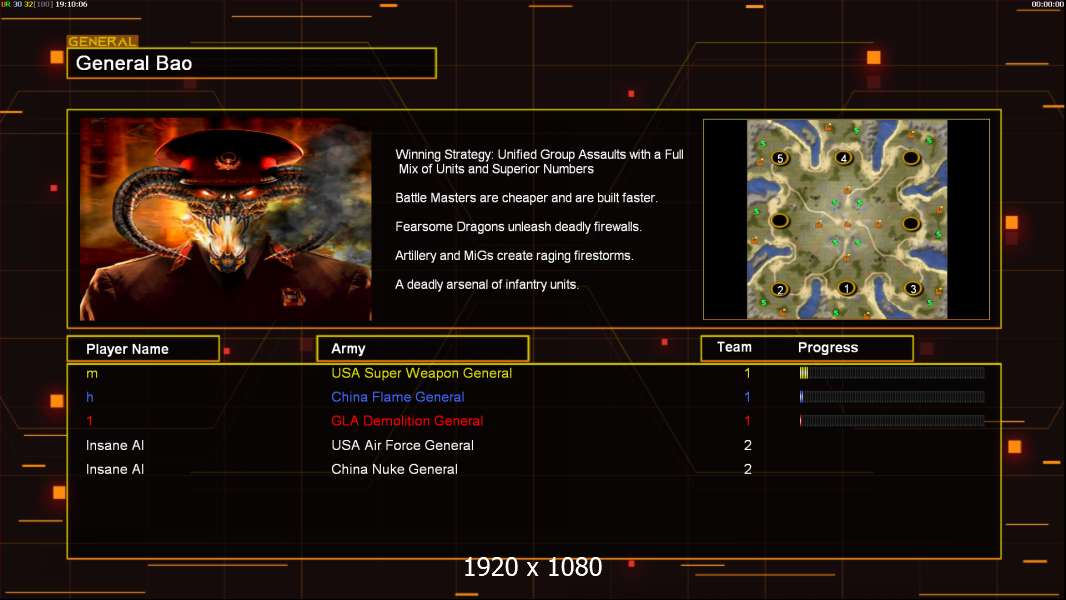This screenshot has height=600, width=1066.
Task: Click 'Battle Masters are cheaper' line
Action: coord(526,198)
